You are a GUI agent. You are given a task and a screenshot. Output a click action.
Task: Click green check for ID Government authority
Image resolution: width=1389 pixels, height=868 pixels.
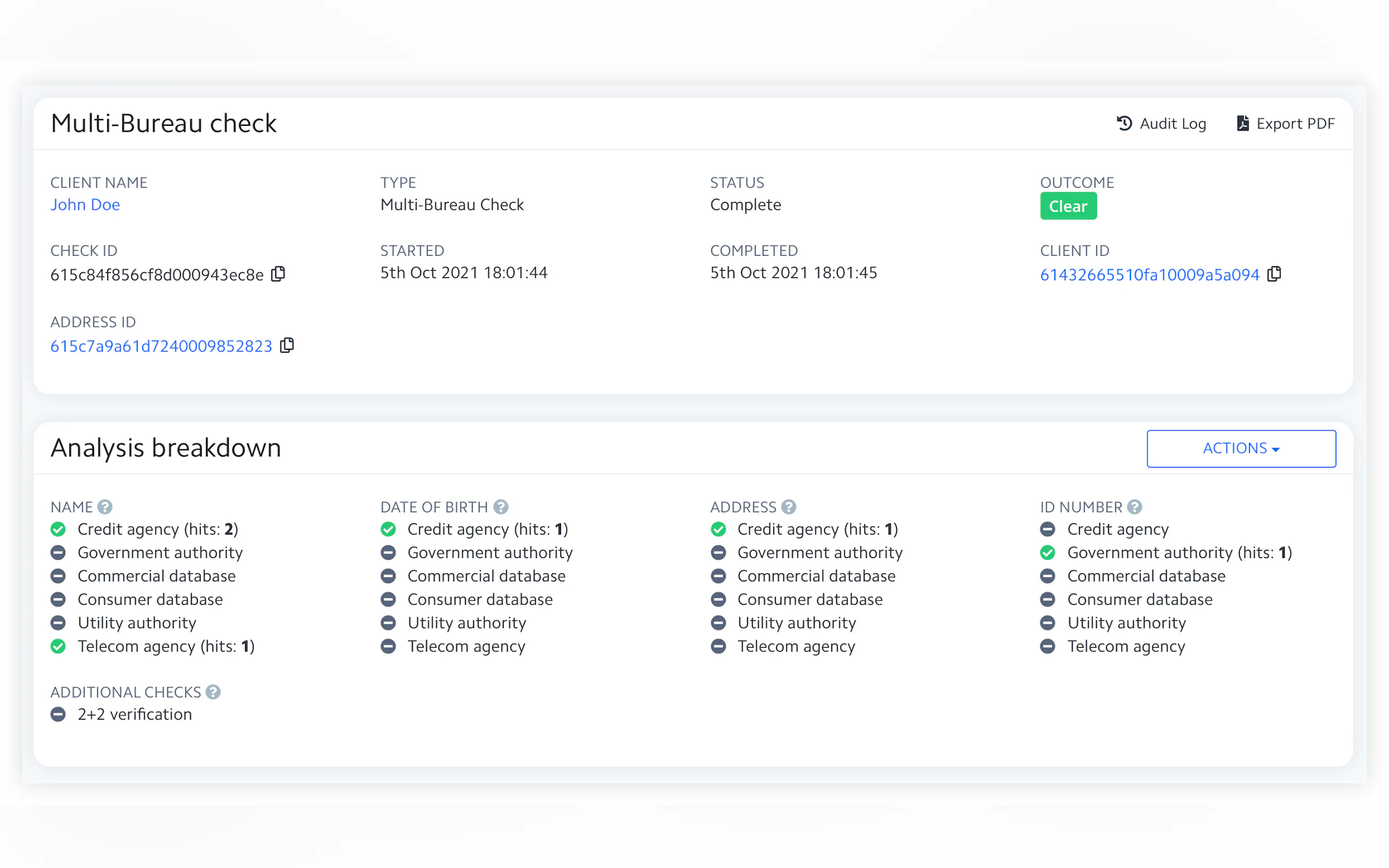click(1047, 552)
